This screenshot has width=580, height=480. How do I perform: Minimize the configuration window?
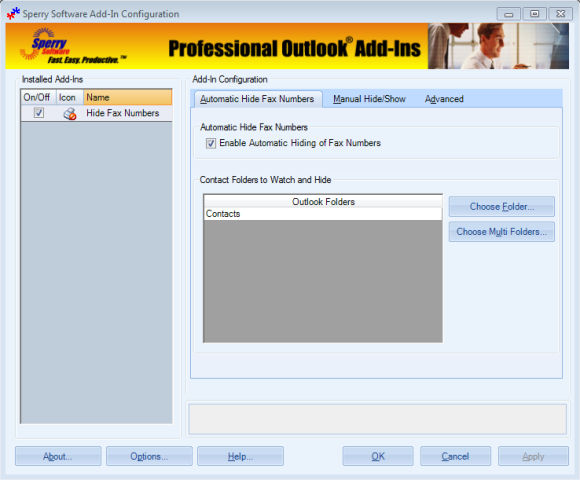(x=509, y=14)
